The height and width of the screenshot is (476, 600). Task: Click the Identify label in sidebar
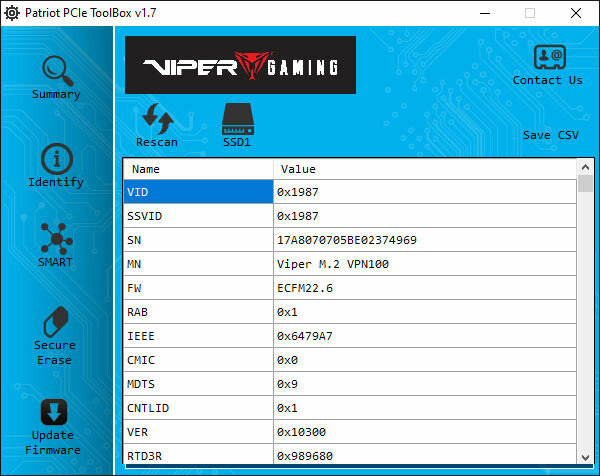click(x=56, y=182)
